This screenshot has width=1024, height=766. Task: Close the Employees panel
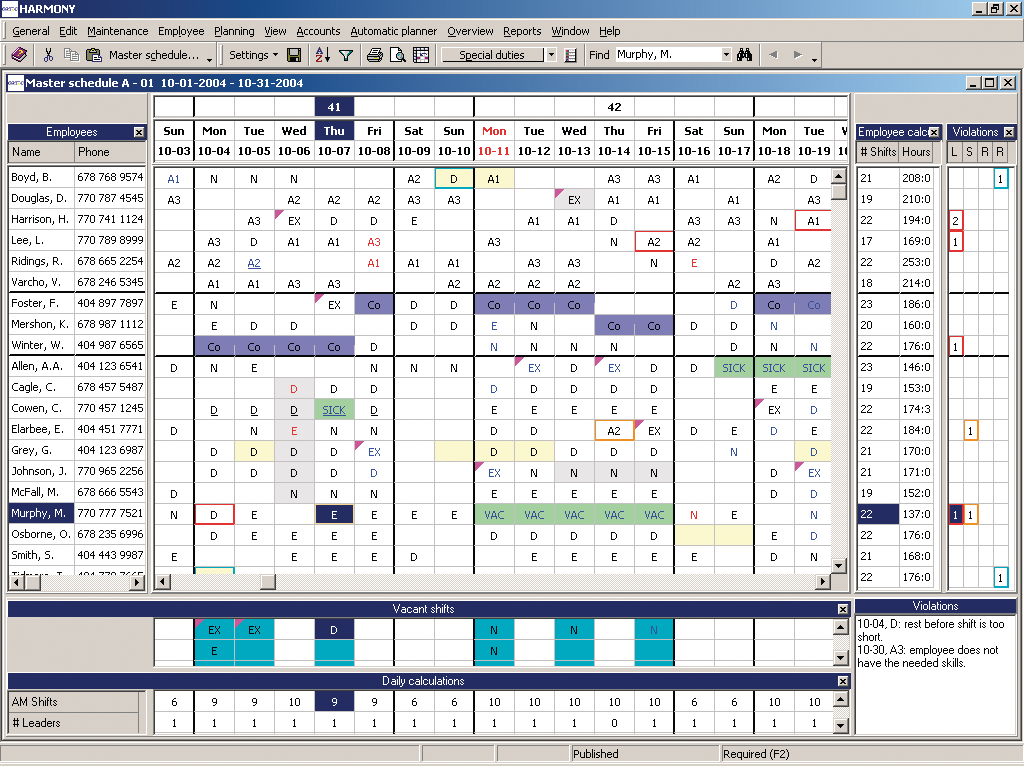tap(137, 132)
